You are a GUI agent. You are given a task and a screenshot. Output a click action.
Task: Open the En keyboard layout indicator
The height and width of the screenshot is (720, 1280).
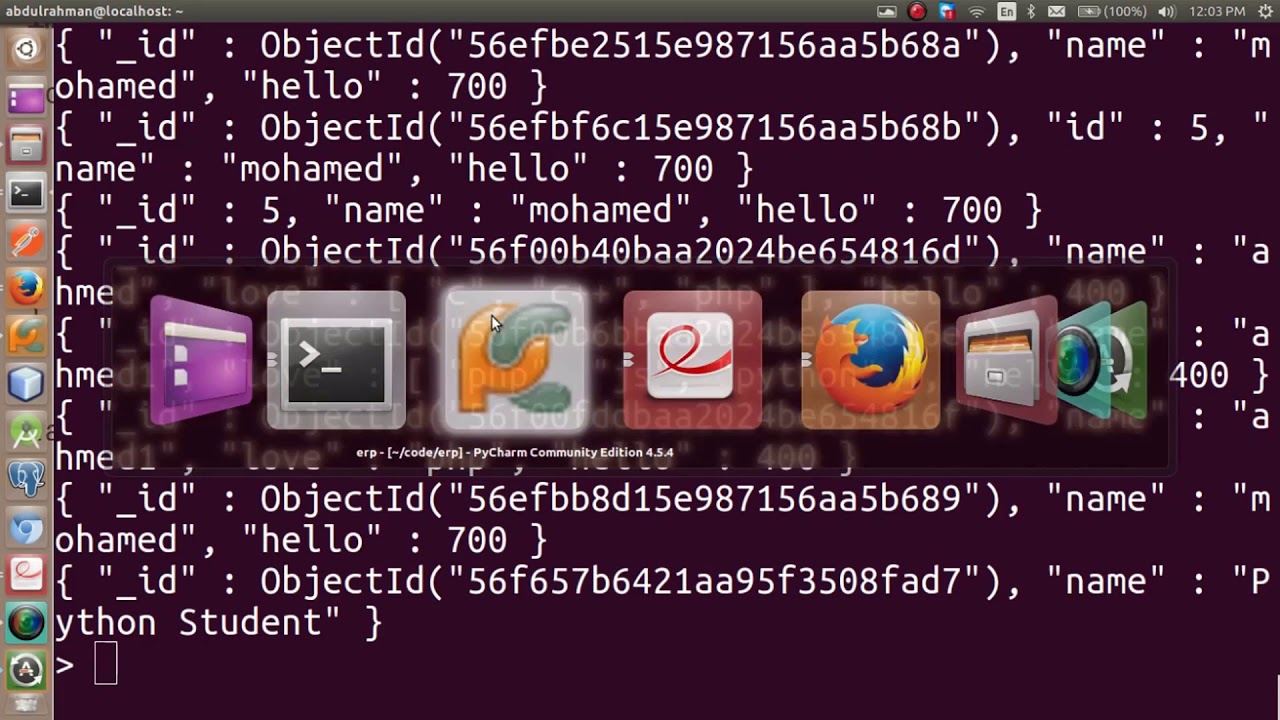tap(1006, 11)
